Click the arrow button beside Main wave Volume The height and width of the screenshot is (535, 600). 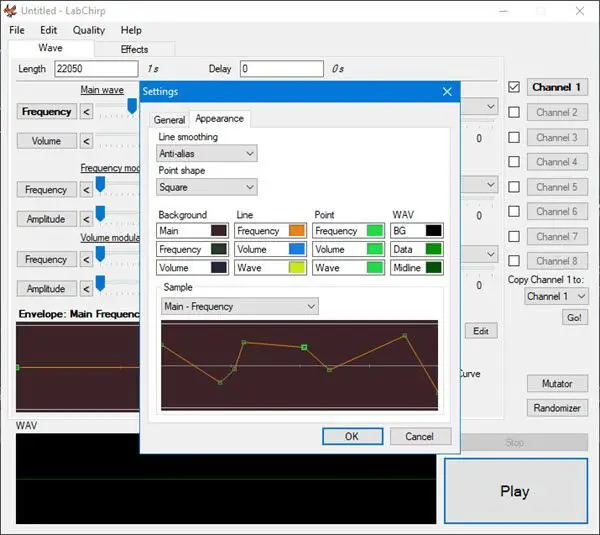86,141
